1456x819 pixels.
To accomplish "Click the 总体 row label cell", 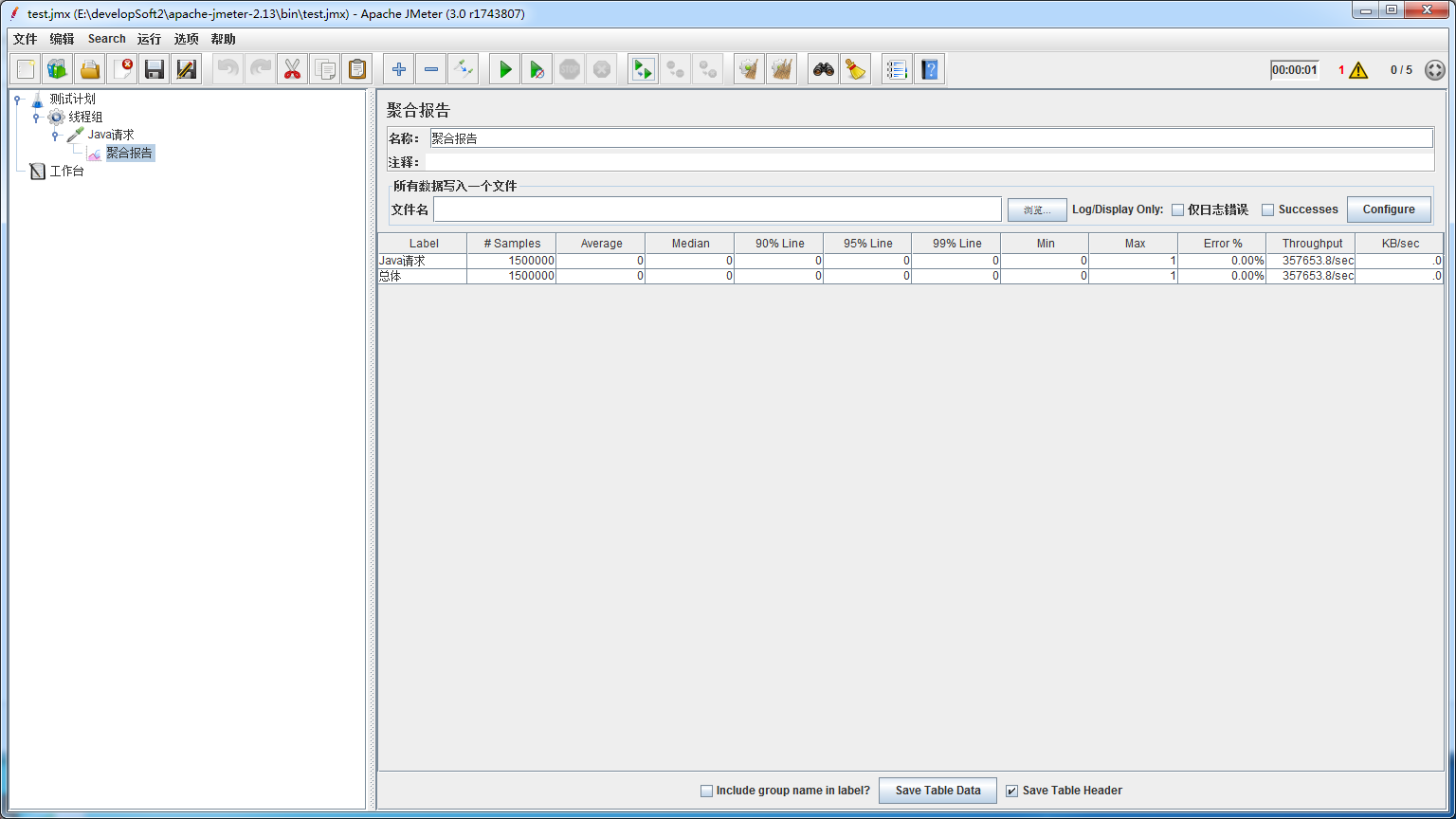I will point(423,276).
